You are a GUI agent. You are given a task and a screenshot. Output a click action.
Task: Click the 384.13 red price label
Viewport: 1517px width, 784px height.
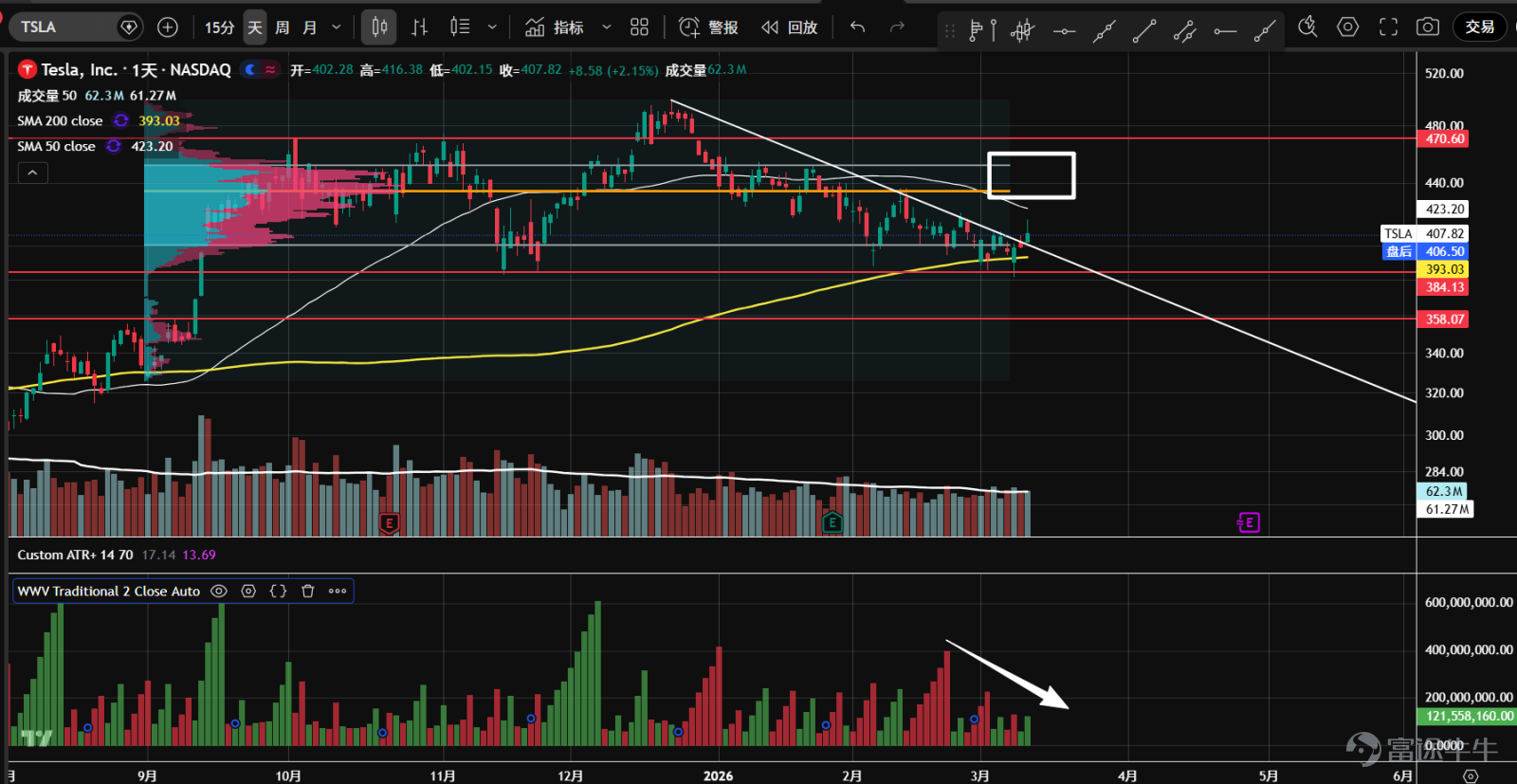[x=1443, y=287]
